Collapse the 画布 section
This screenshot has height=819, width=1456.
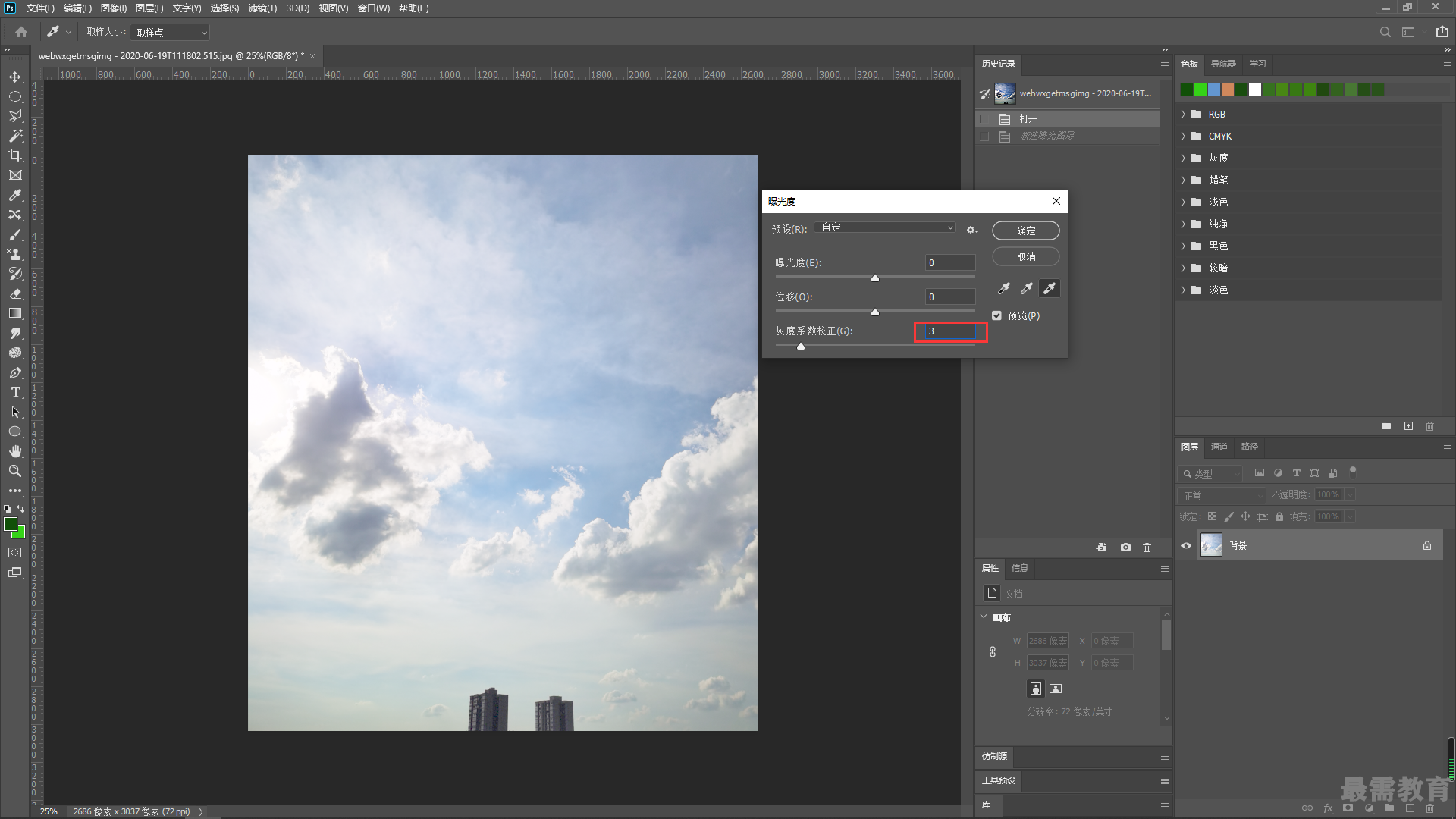[x=984, y=617]
